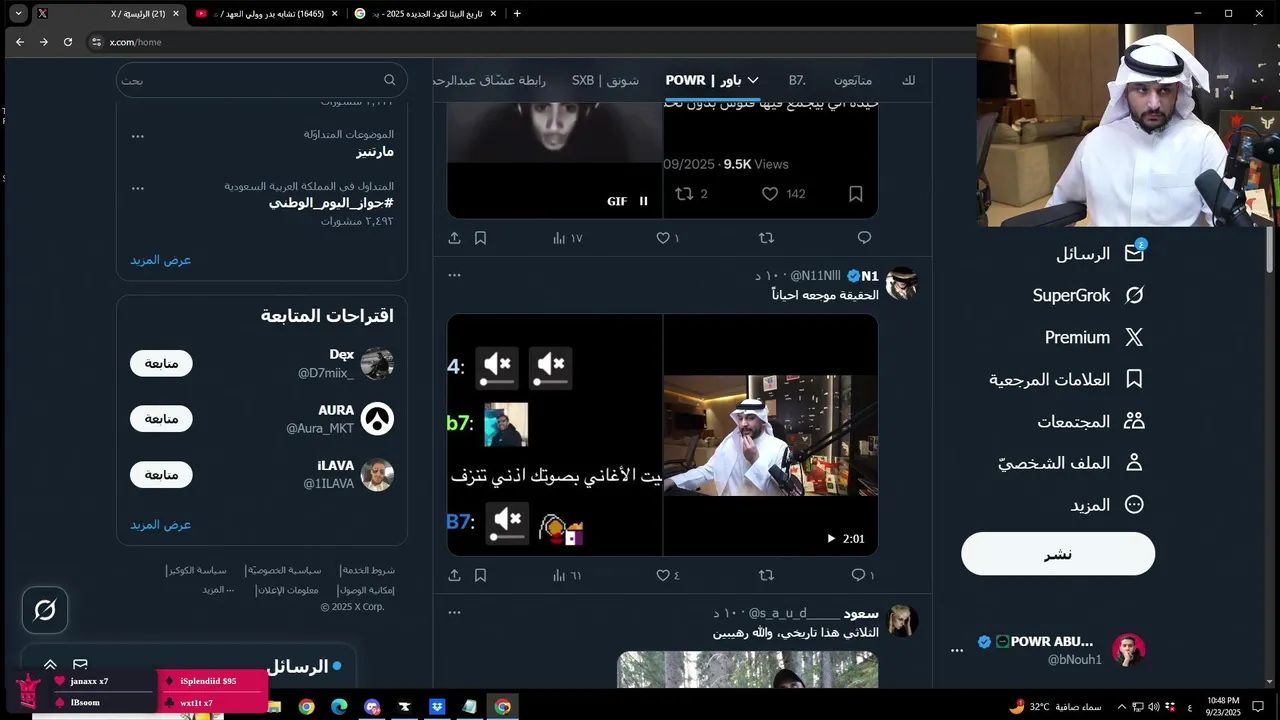Viewport: 1280px width, 720px height.
Task: Open the Messages (الرسائل) envelope icon in sidebar
Action: tap(1134, 253)
